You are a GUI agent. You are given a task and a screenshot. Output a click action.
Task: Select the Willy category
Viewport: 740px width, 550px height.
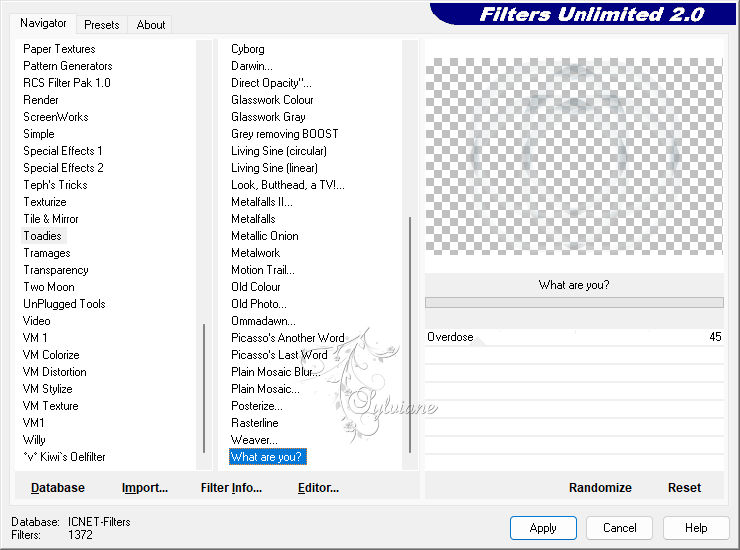pos(34,440)
